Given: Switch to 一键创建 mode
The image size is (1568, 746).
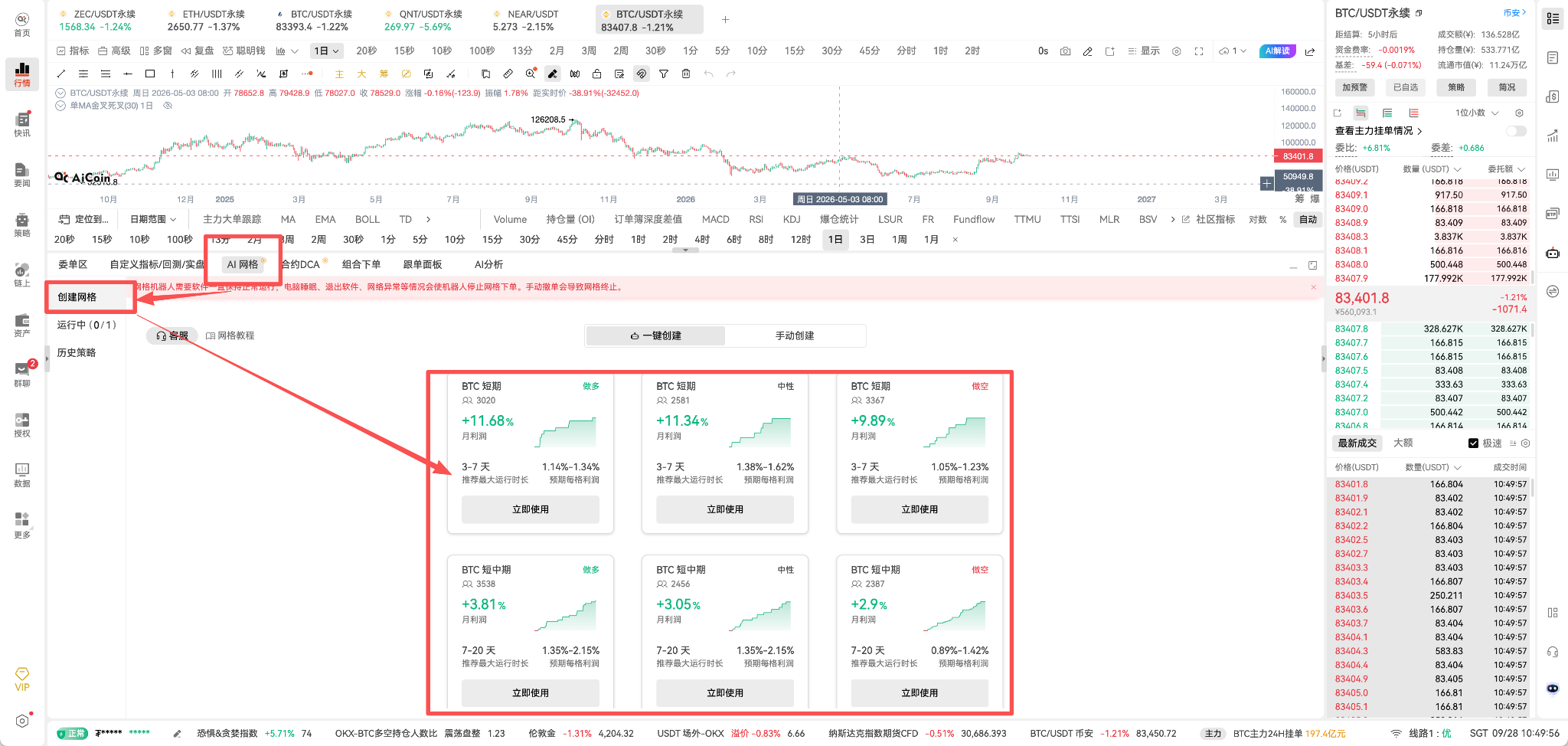Looking at the screenshot, I should click(655, 335).
